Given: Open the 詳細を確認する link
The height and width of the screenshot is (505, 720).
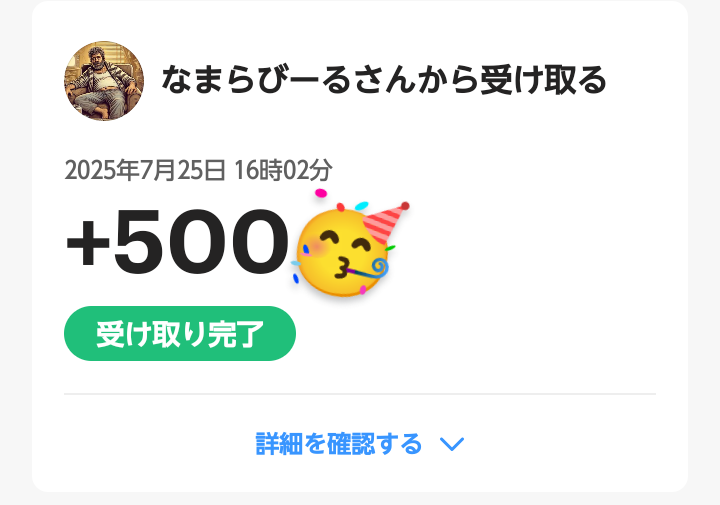Looking at the screenshot, I should tap(338, 444).
